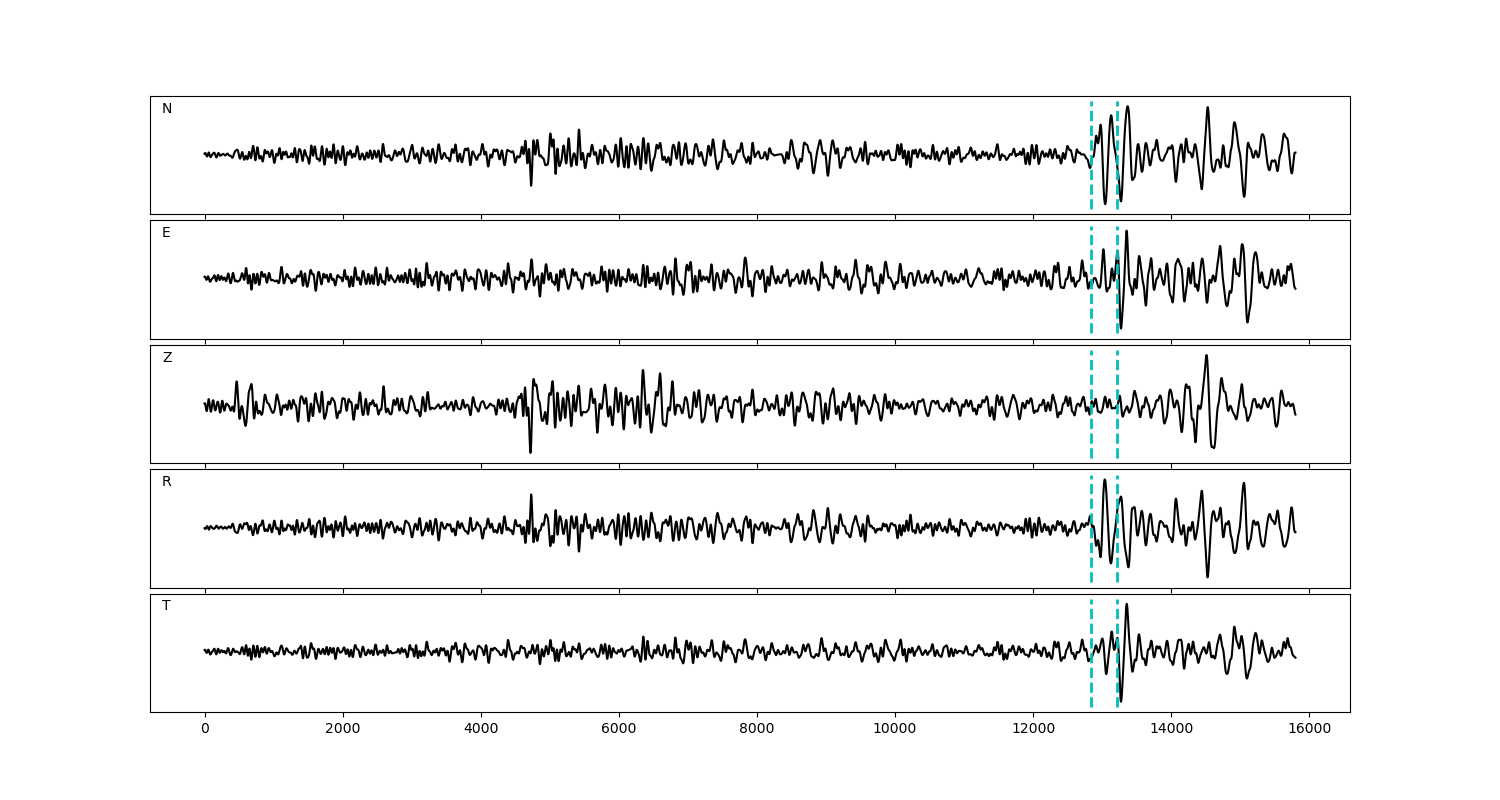The image size is (1500, 800).
Task: Click the 16000 x-axis tick label
Action: [x=1309, y=730]
